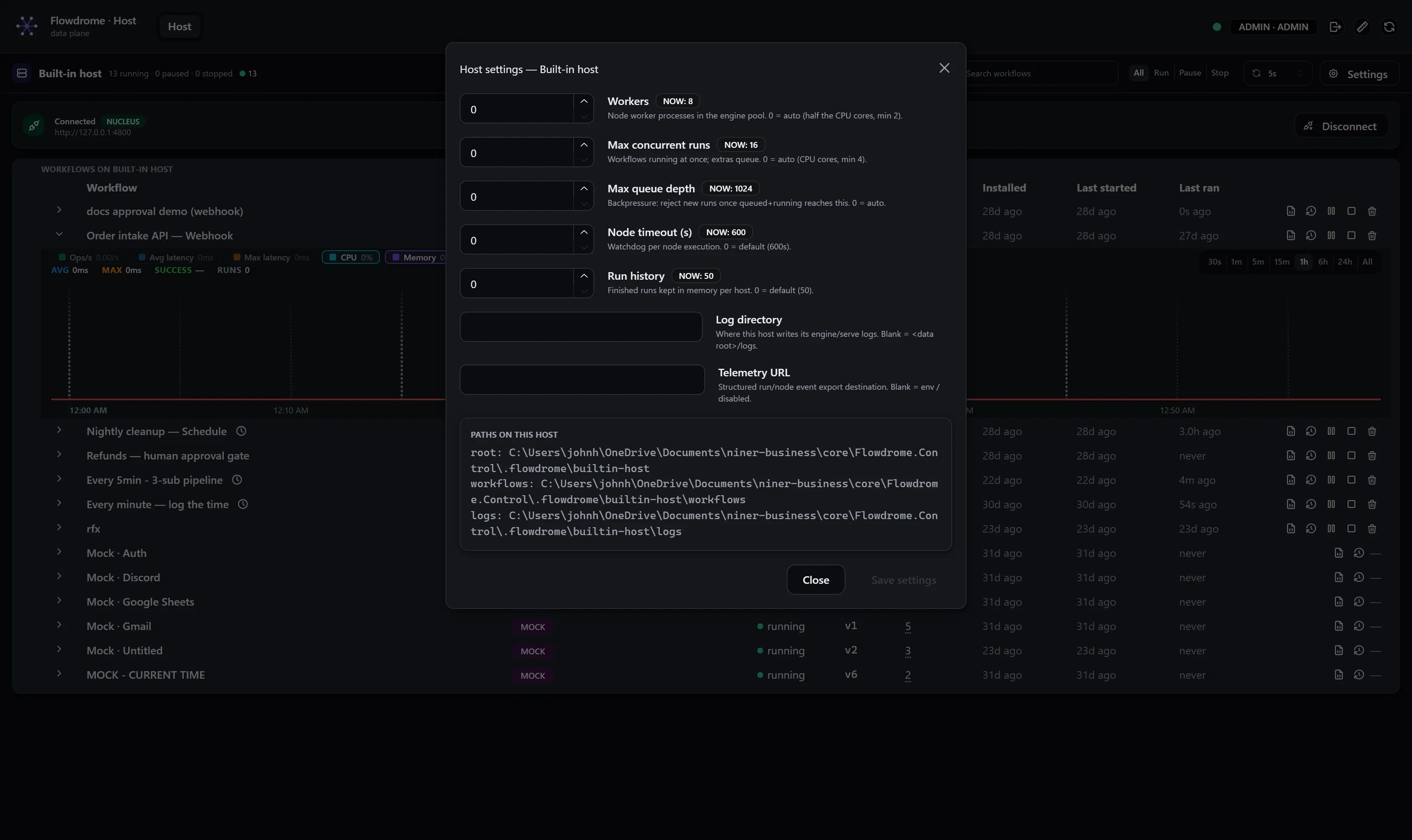Click into the Telemetry URL input field
The image size is (1412, 840).
pyautogui.click(x=582, y=379)
